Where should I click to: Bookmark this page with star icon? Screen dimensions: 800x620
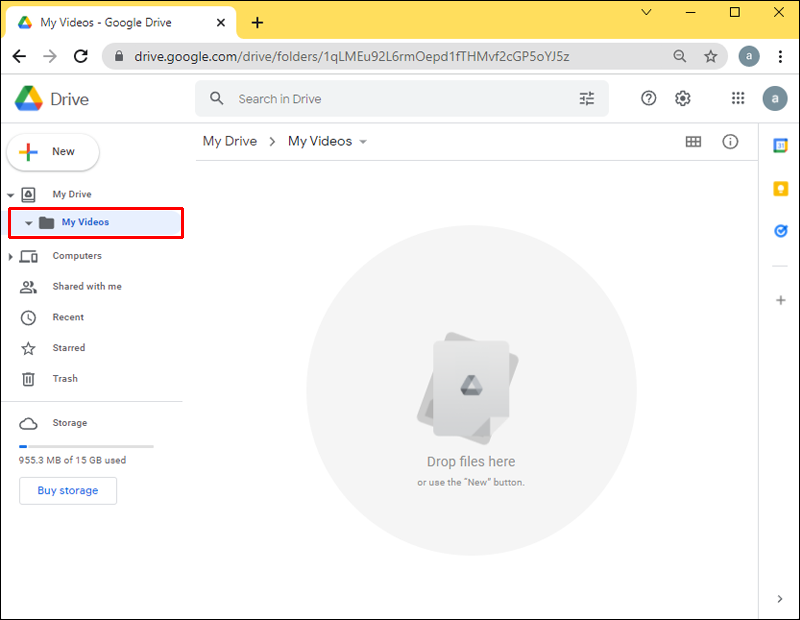pos(711,57)
